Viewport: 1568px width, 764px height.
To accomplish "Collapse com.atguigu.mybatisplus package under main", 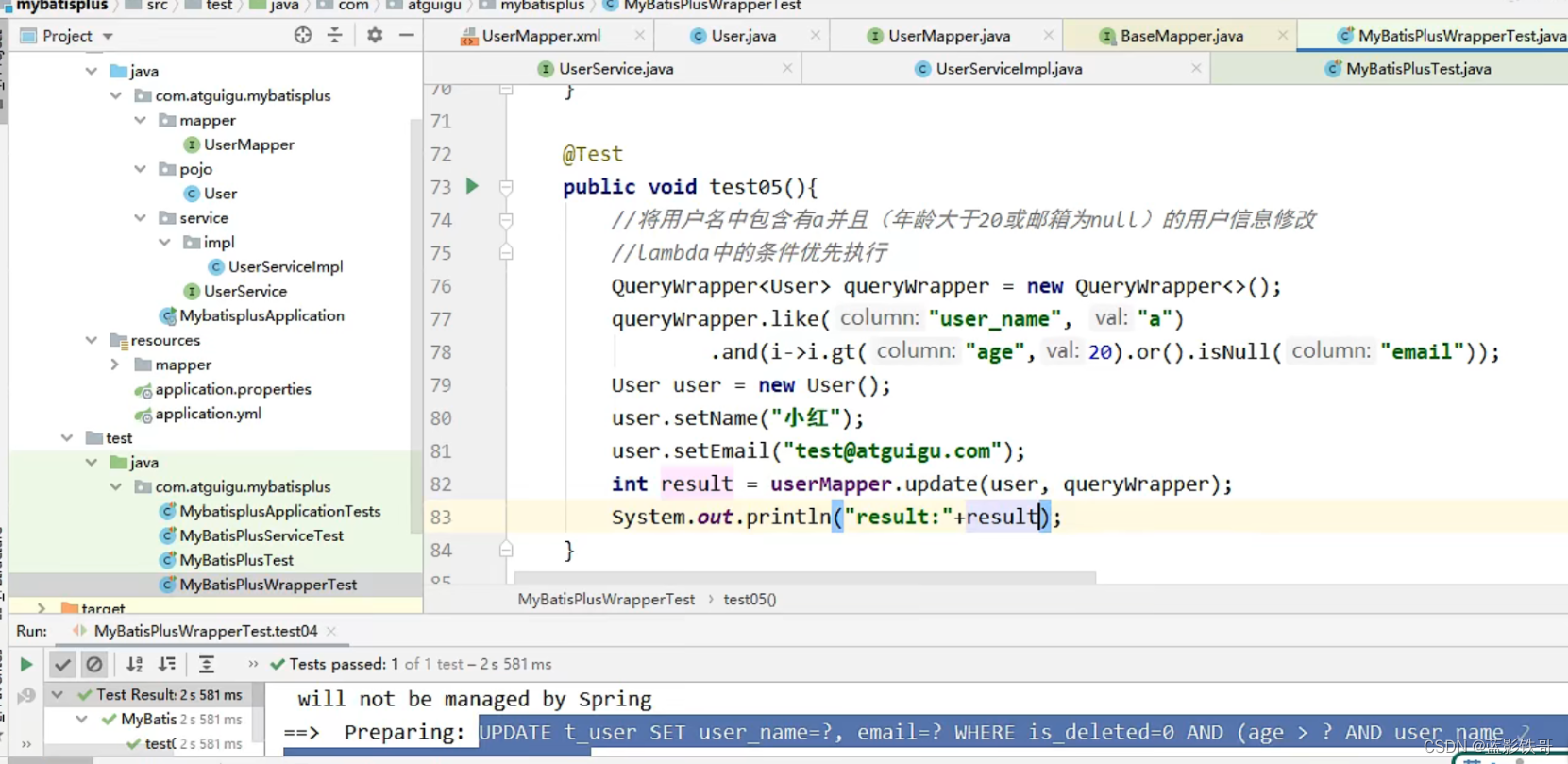I will pos(116,95).
